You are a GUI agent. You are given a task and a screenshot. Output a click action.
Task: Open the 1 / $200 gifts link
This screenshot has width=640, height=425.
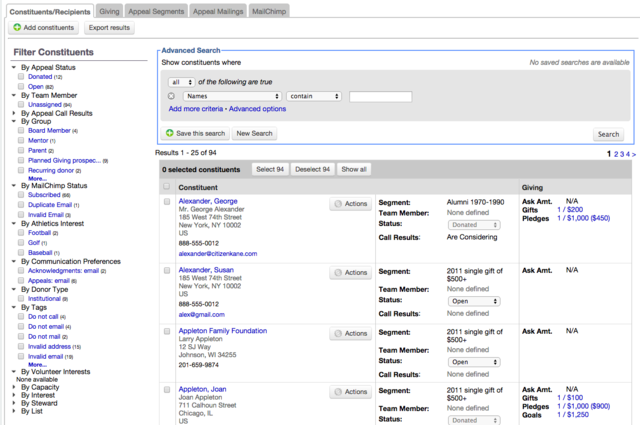click(570, 209)
